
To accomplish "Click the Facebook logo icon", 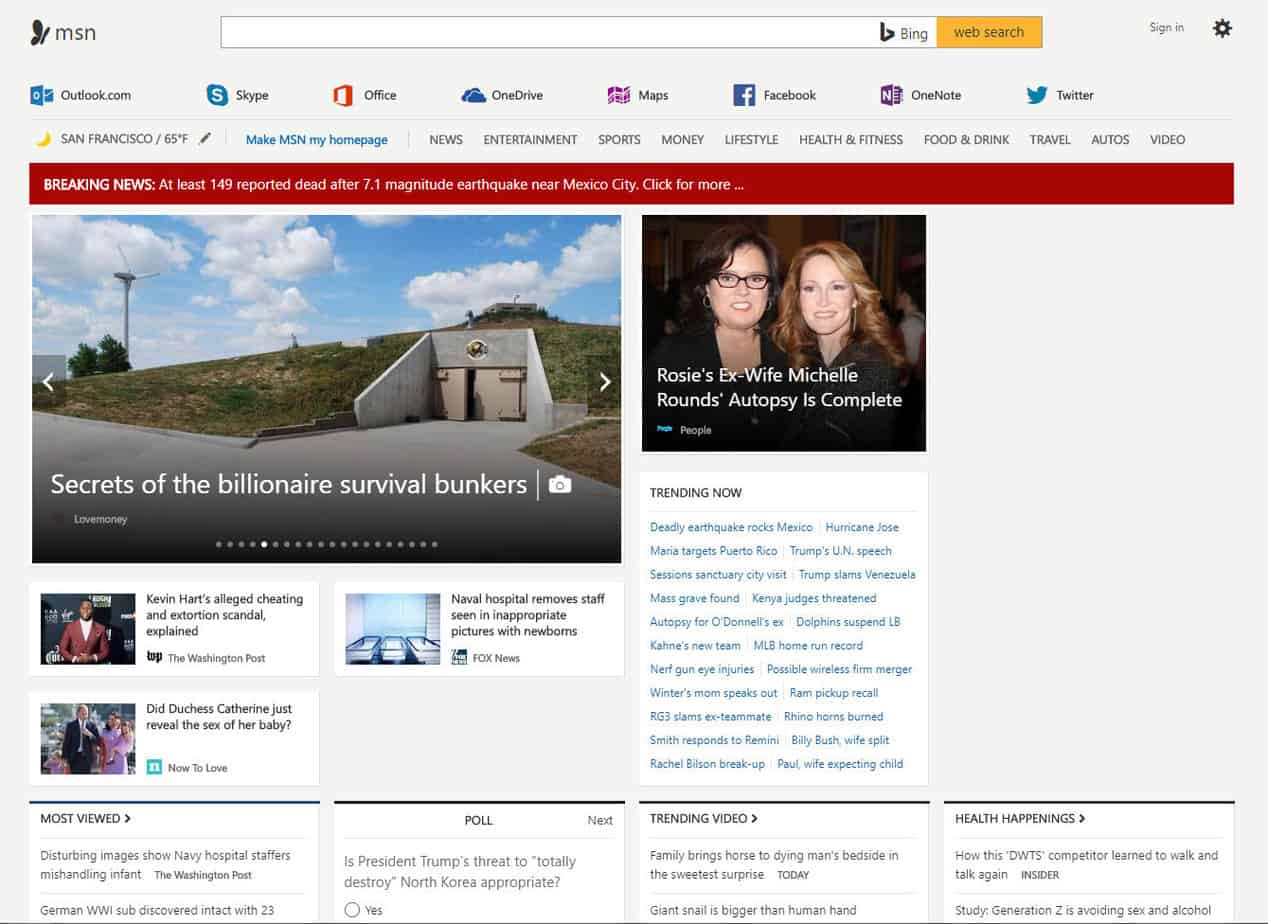I will (x=744, y=96).
